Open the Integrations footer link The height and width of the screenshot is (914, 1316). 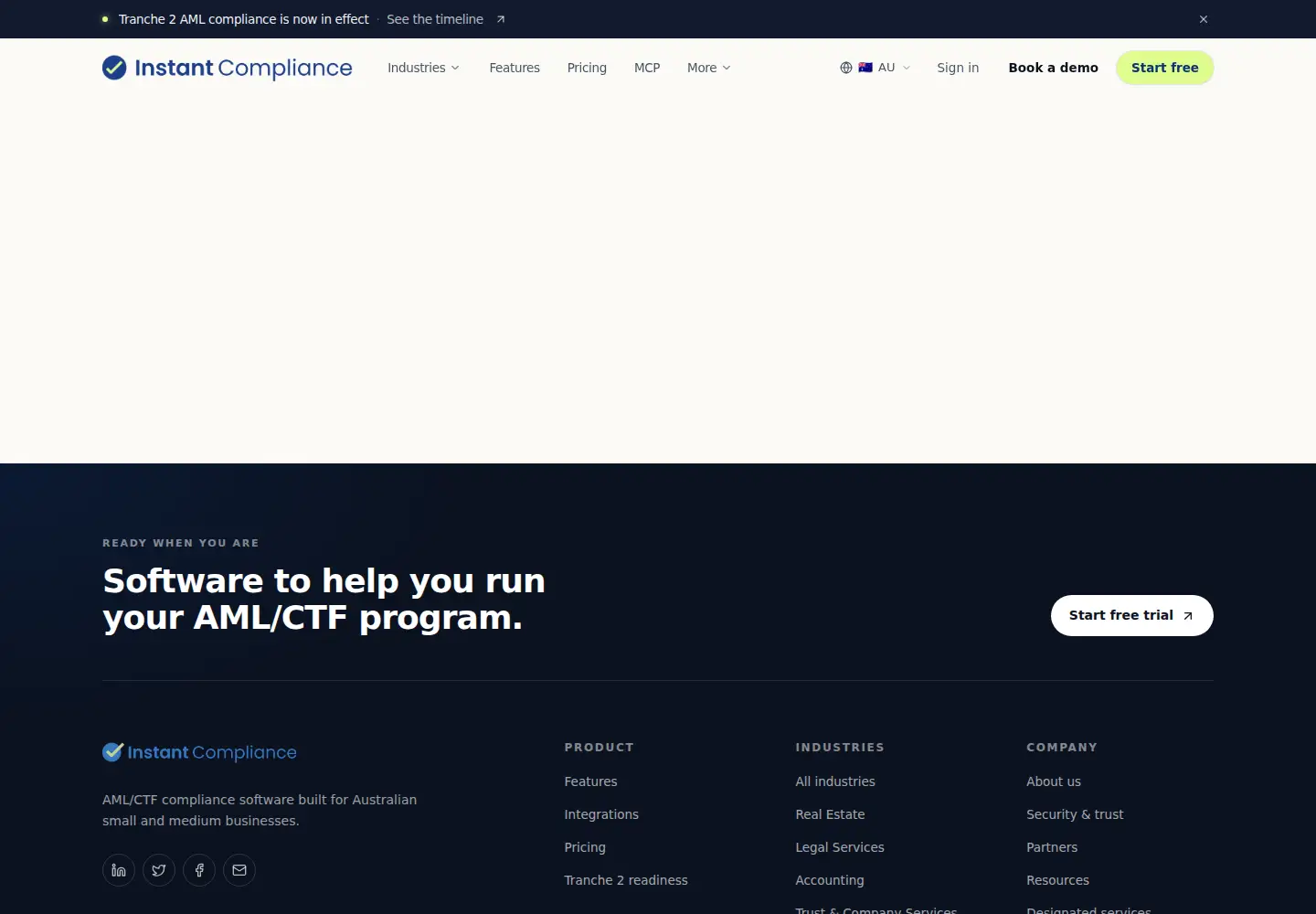pos(601,814)
